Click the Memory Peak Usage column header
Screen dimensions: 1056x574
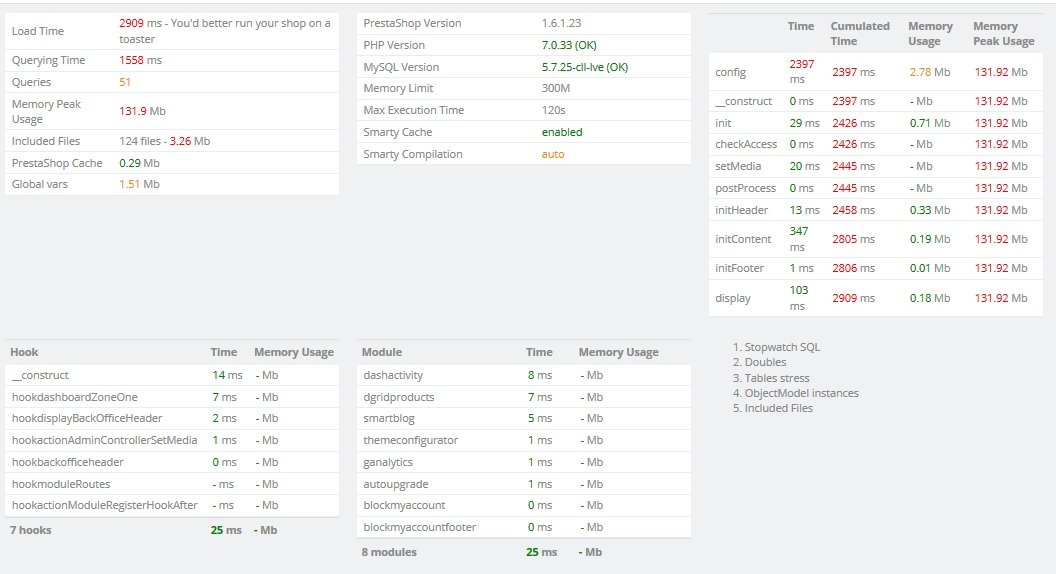[x=1003, y=33]
